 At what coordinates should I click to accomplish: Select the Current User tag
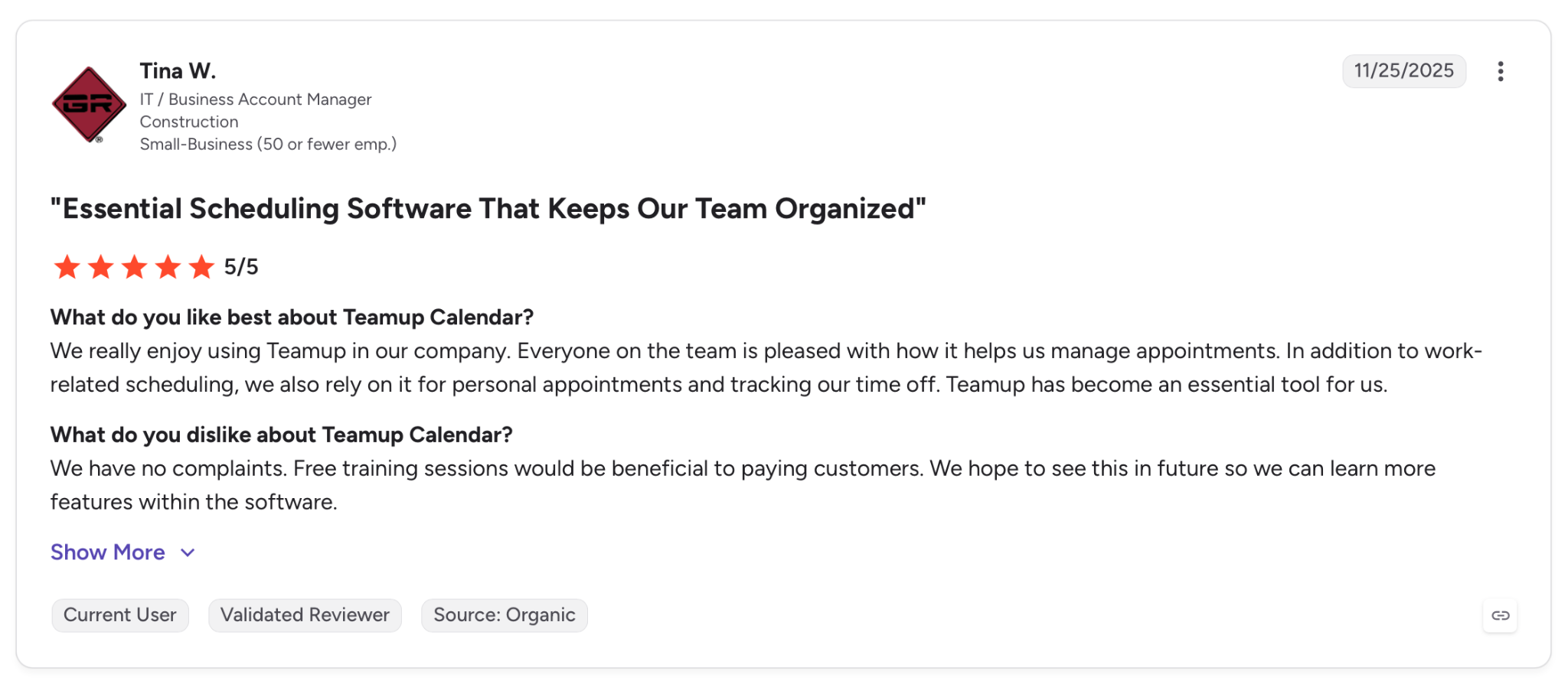(x=120, y=615)
